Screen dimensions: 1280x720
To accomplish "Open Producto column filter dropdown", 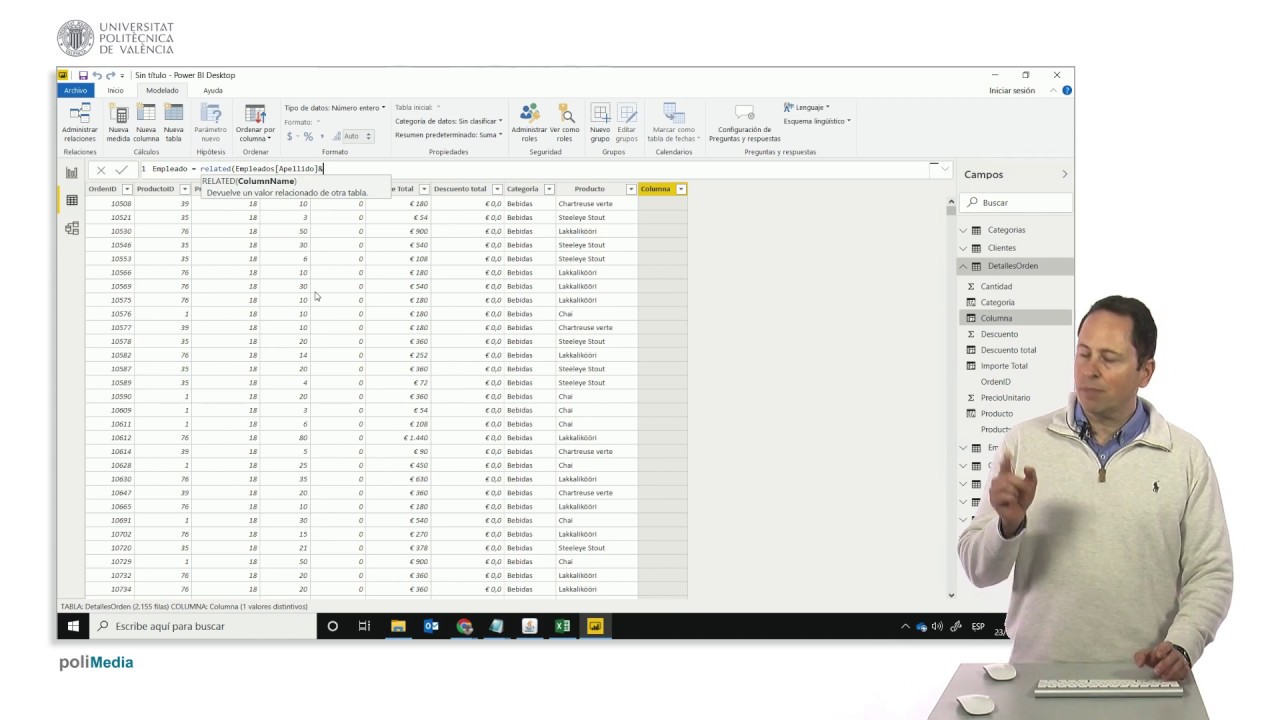I will (631, 189).
